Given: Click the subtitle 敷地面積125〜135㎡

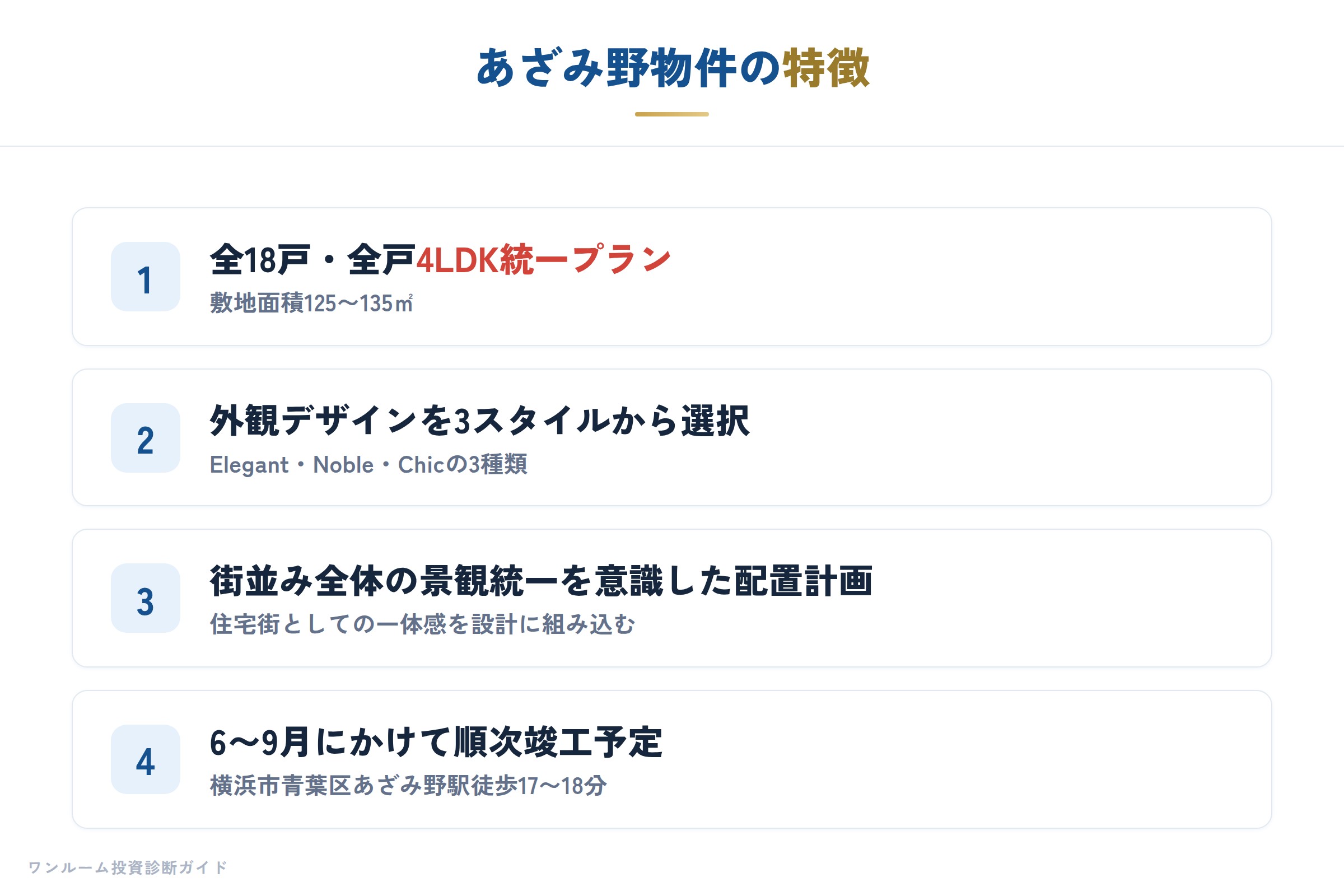Looking at the screenshot, I should coord(311,303).
